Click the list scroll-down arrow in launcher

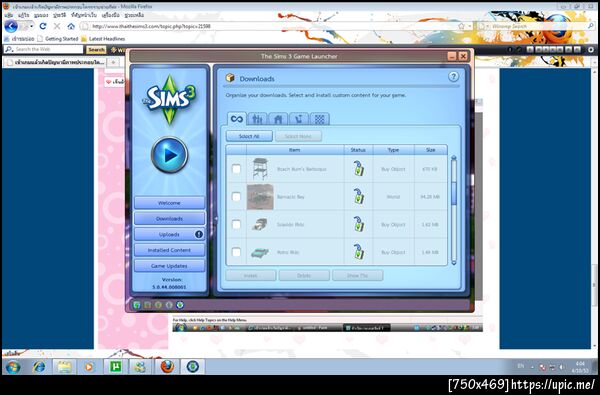[454, 263]
